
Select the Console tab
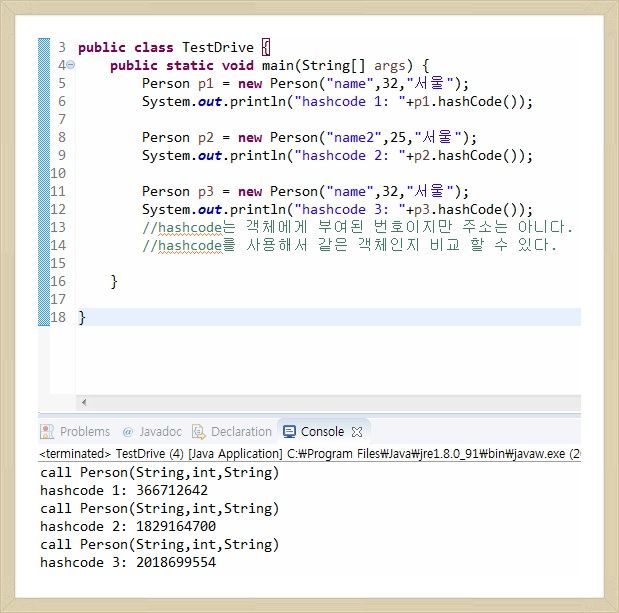[322, 431]
